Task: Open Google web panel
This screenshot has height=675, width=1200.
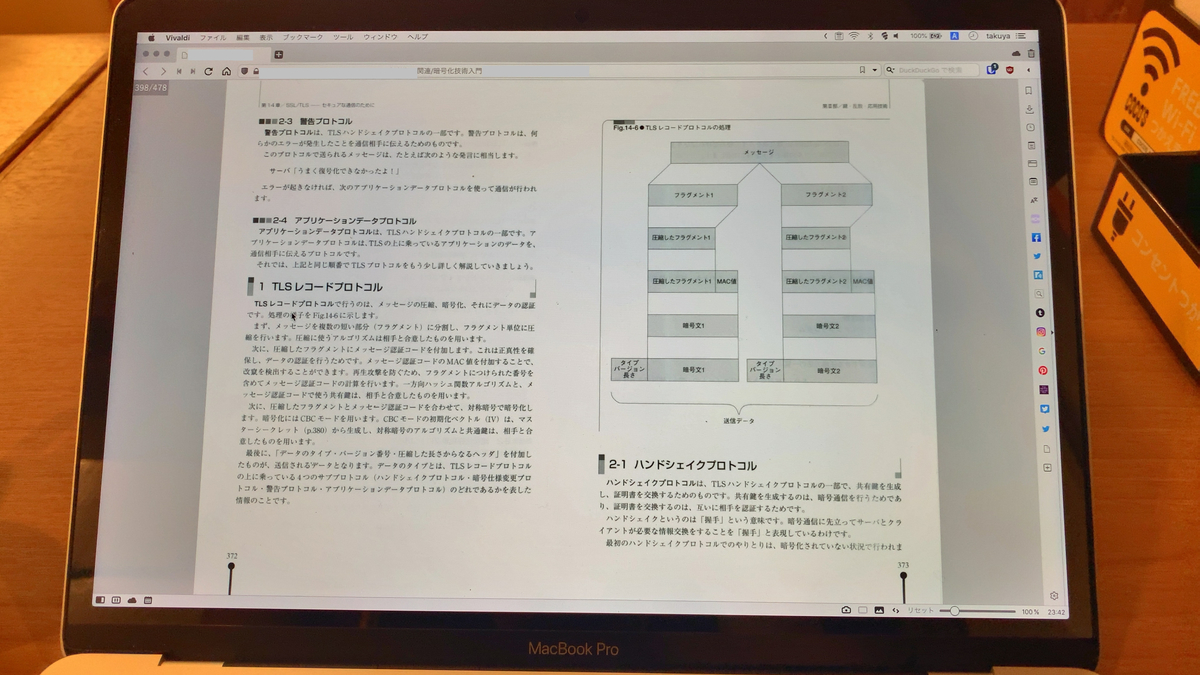Action: 1041,351
